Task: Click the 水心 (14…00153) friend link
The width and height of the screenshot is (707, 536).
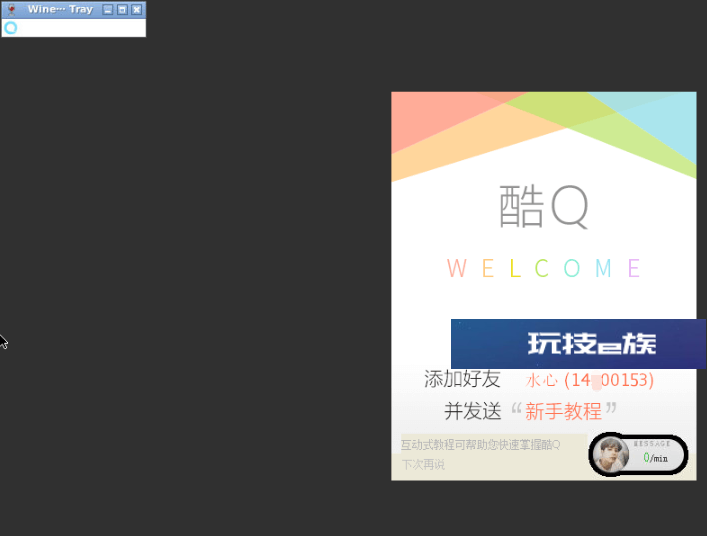Action: [589, 380]
